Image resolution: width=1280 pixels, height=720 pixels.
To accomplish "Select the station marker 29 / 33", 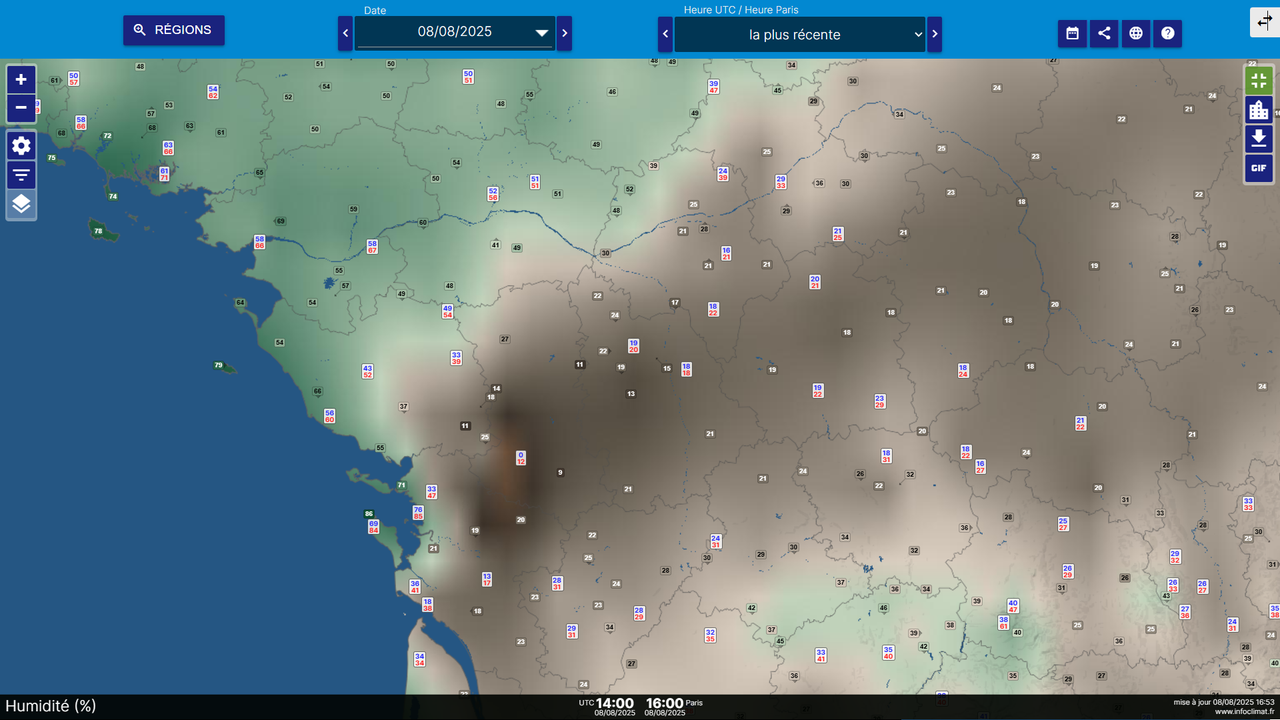I will click(x=781, y=182).
